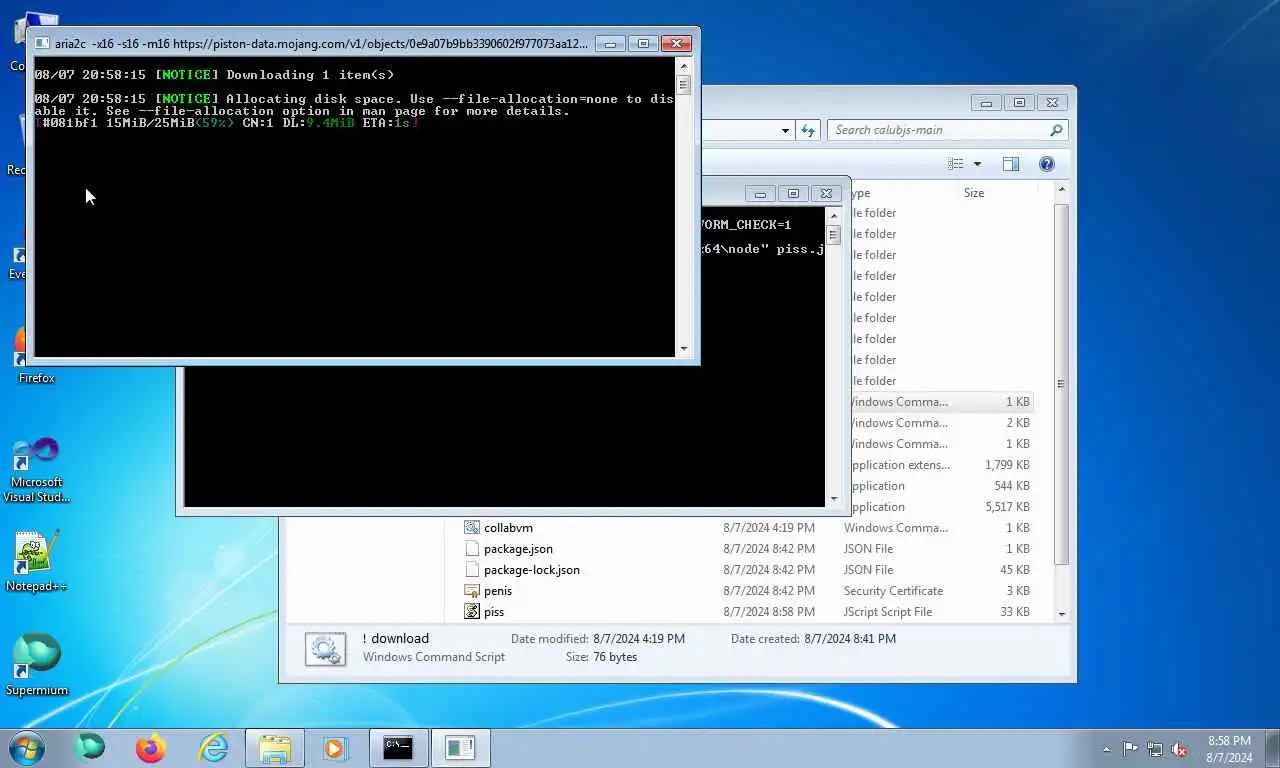Show hidden tray icons arrow
Viewport: 1280px width, 768px height.
tap(1106, 748)
